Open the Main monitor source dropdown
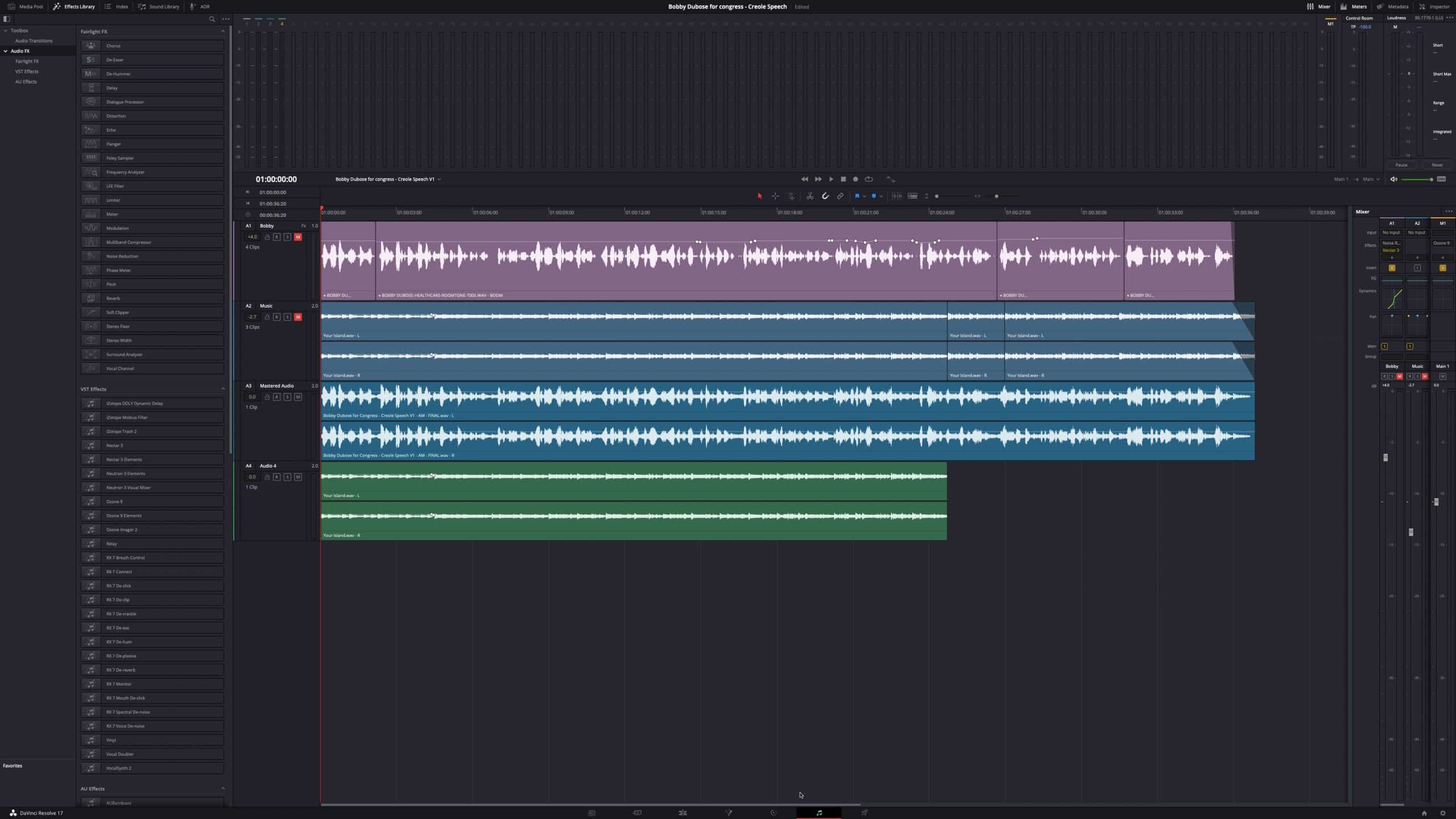This screenshot has height=819, width=1456. tap(1371, 179)
